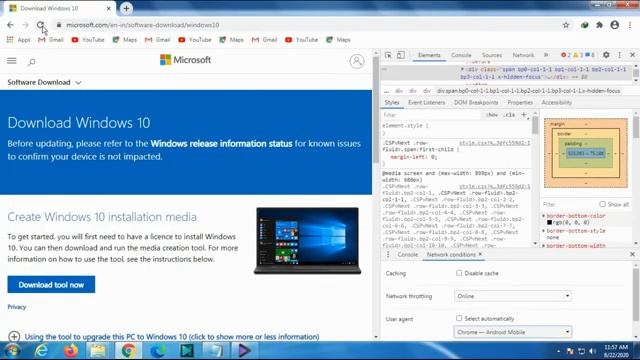Click the Download tool now button

pos(51,284)
